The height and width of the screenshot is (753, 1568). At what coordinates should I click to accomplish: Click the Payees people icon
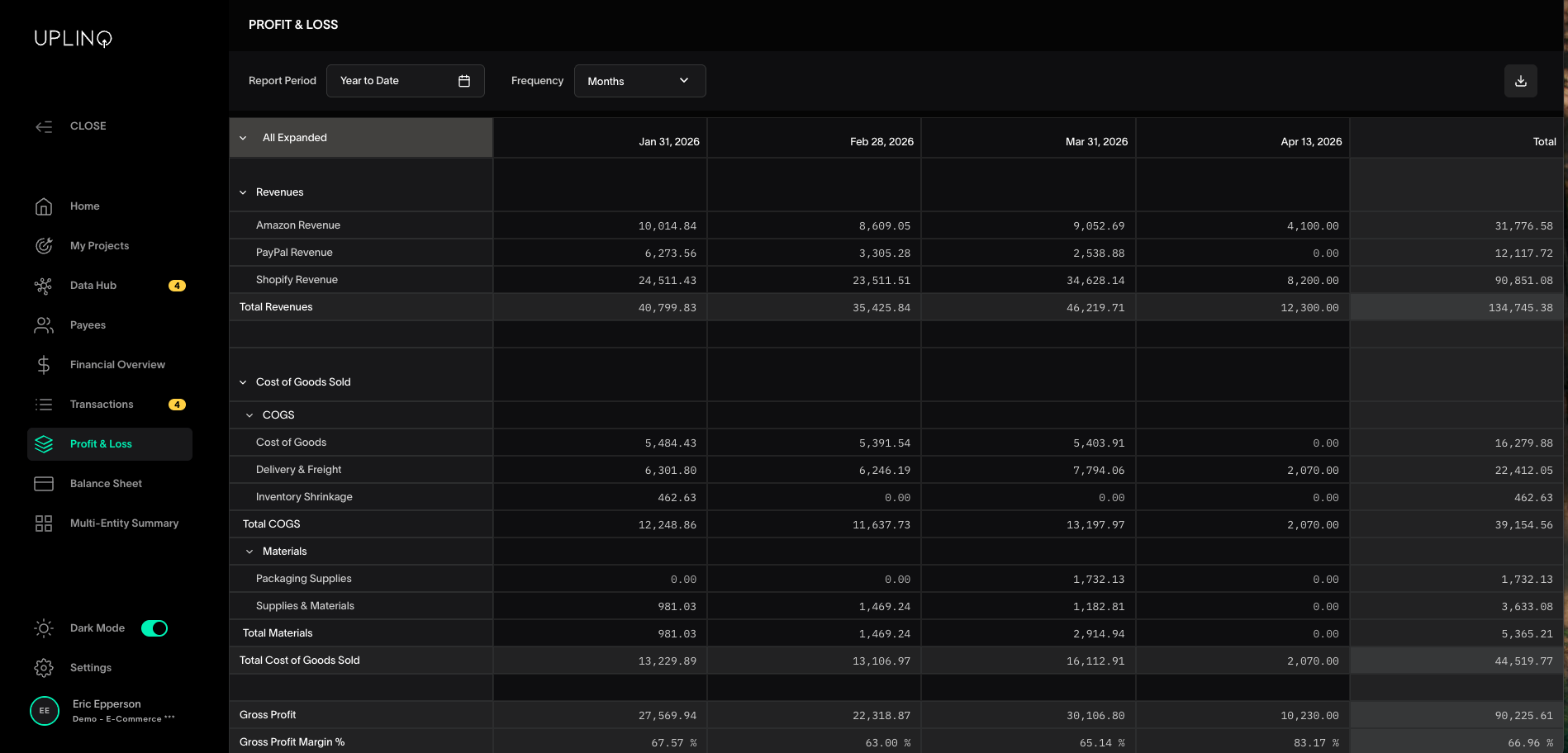[44, 325]
